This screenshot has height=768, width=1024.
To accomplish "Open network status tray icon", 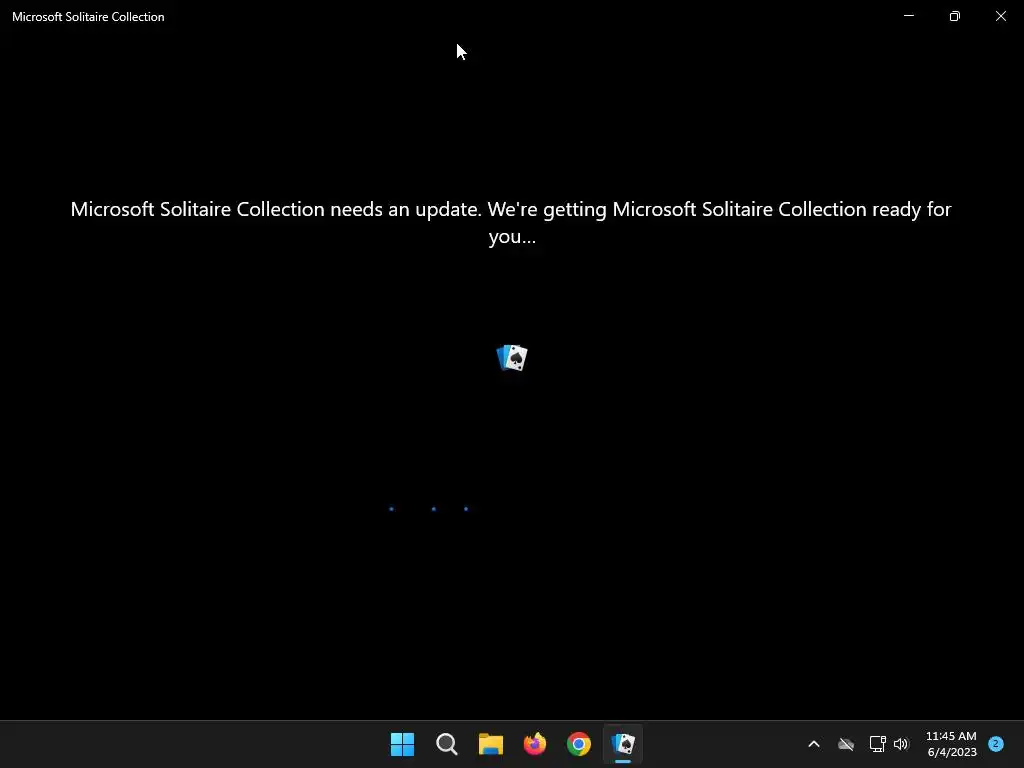I will 877,744.
